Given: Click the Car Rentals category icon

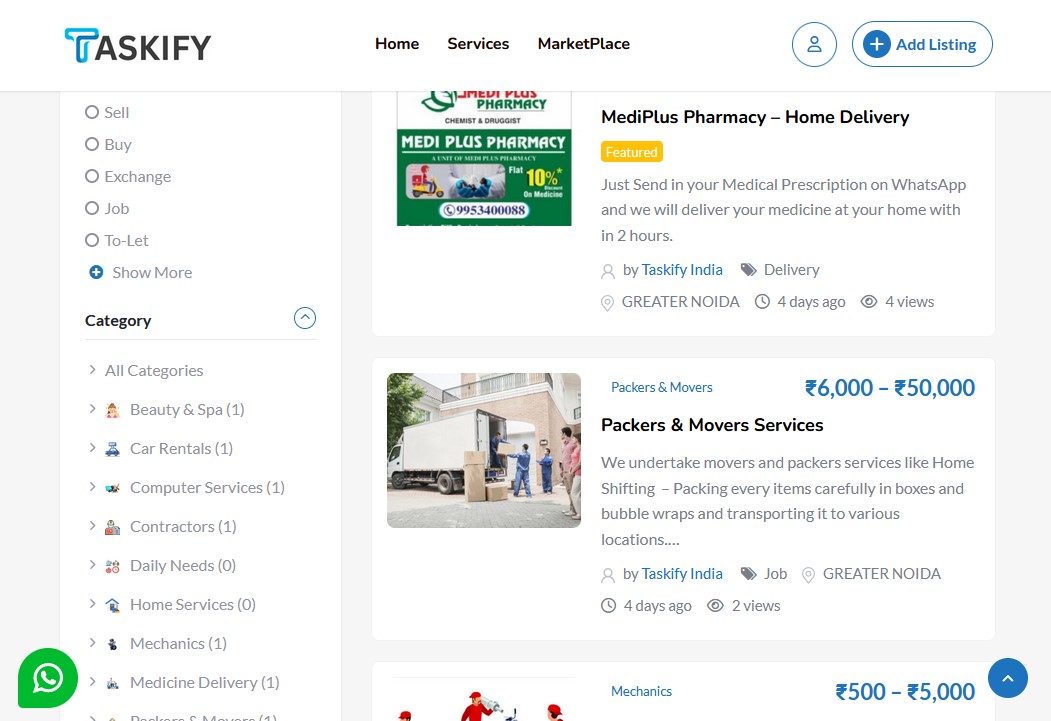Looking at the screenshot, I should [x=113, y=449].
